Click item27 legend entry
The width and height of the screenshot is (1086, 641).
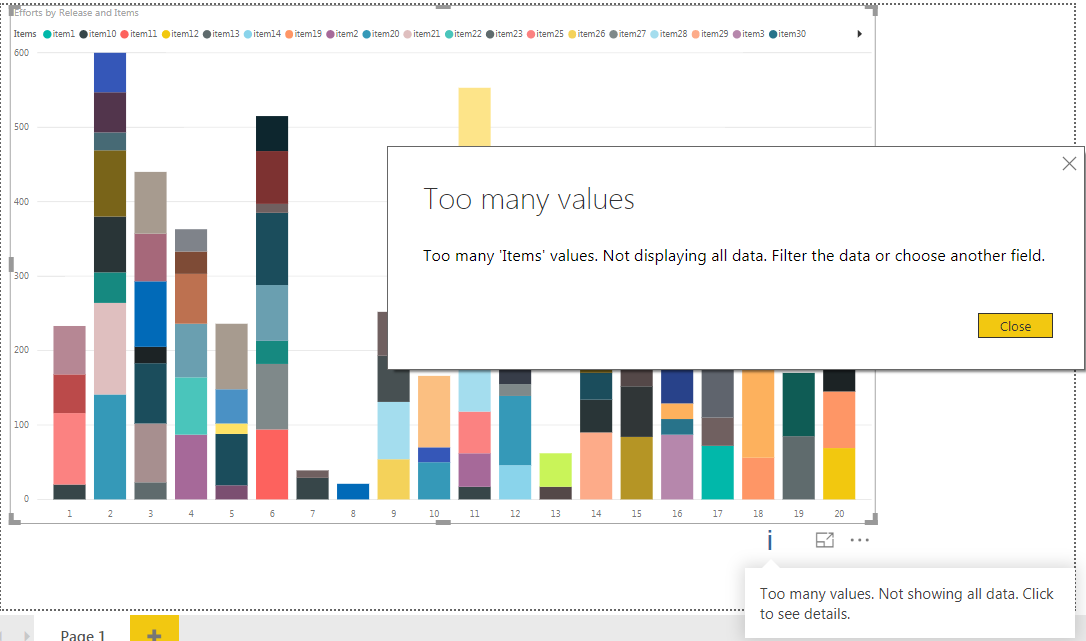pyautogui.click(x=627, y=34)
